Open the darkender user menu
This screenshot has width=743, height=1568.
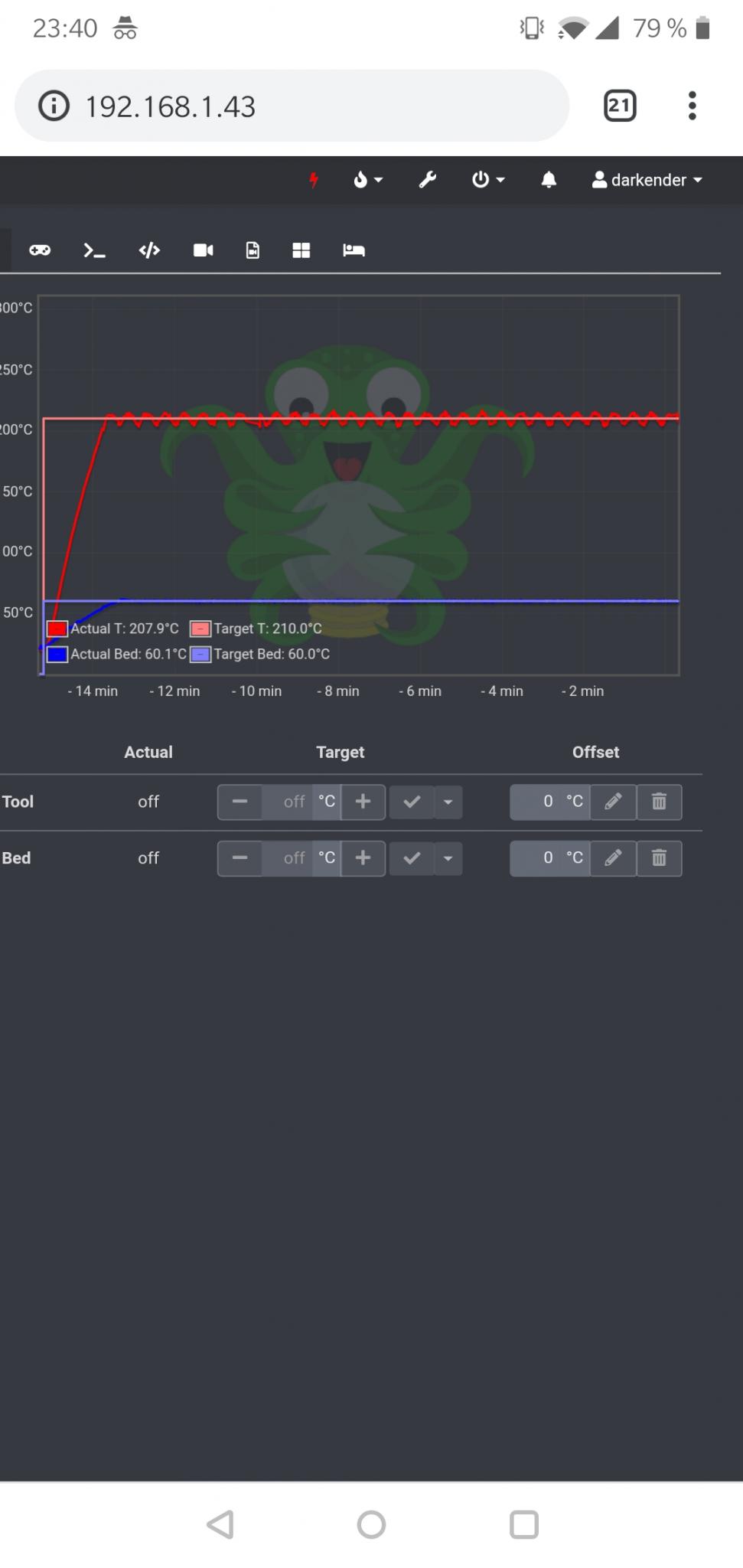click(647, 180)
